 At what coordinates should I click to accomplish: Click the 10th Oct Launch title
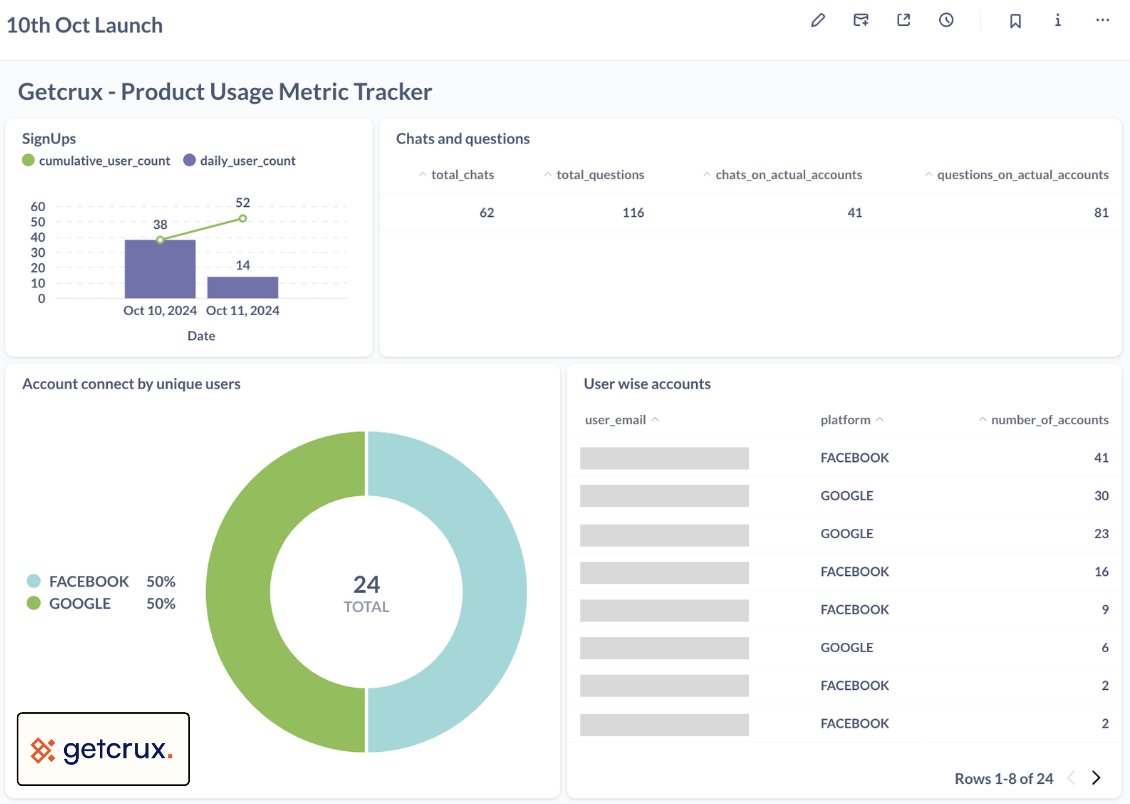point(84,24)
